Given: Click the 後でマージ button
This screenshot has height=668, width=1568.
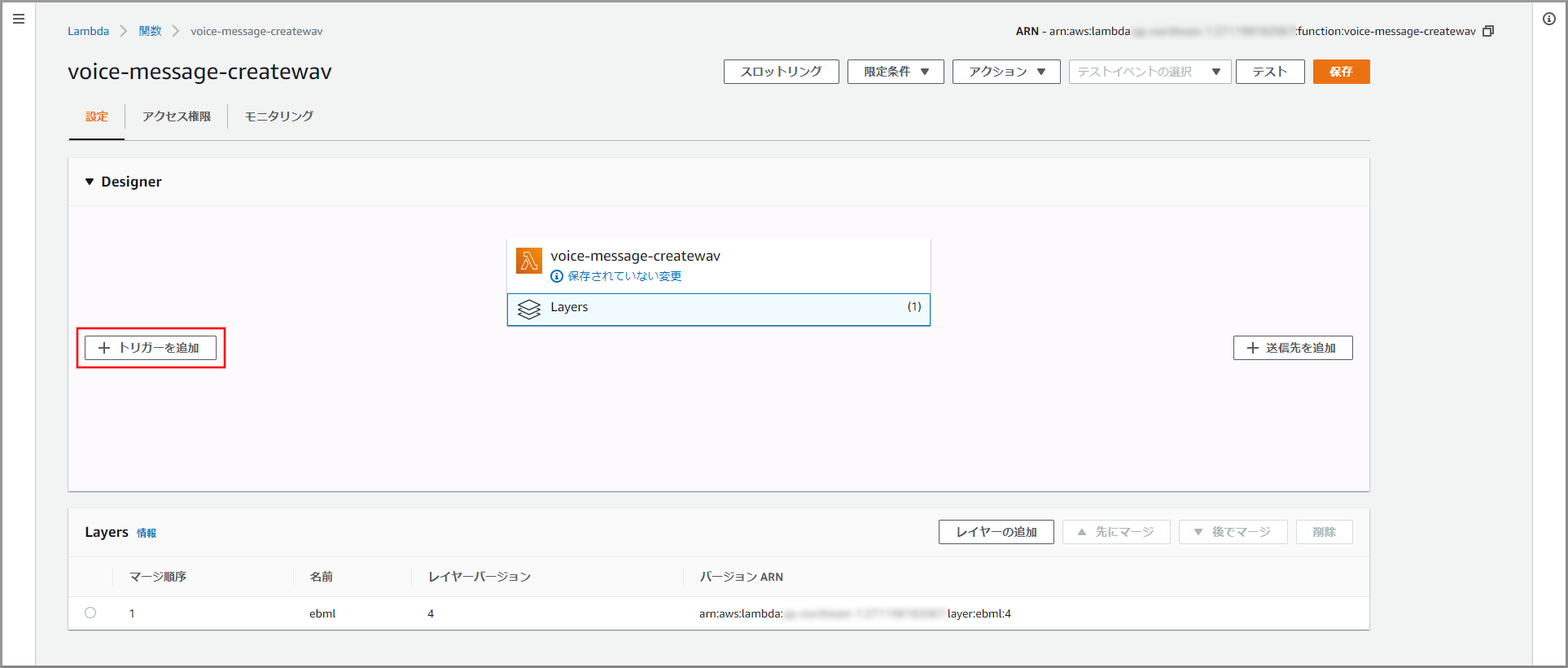Looking at the screenshot, I should (1233, 532).
